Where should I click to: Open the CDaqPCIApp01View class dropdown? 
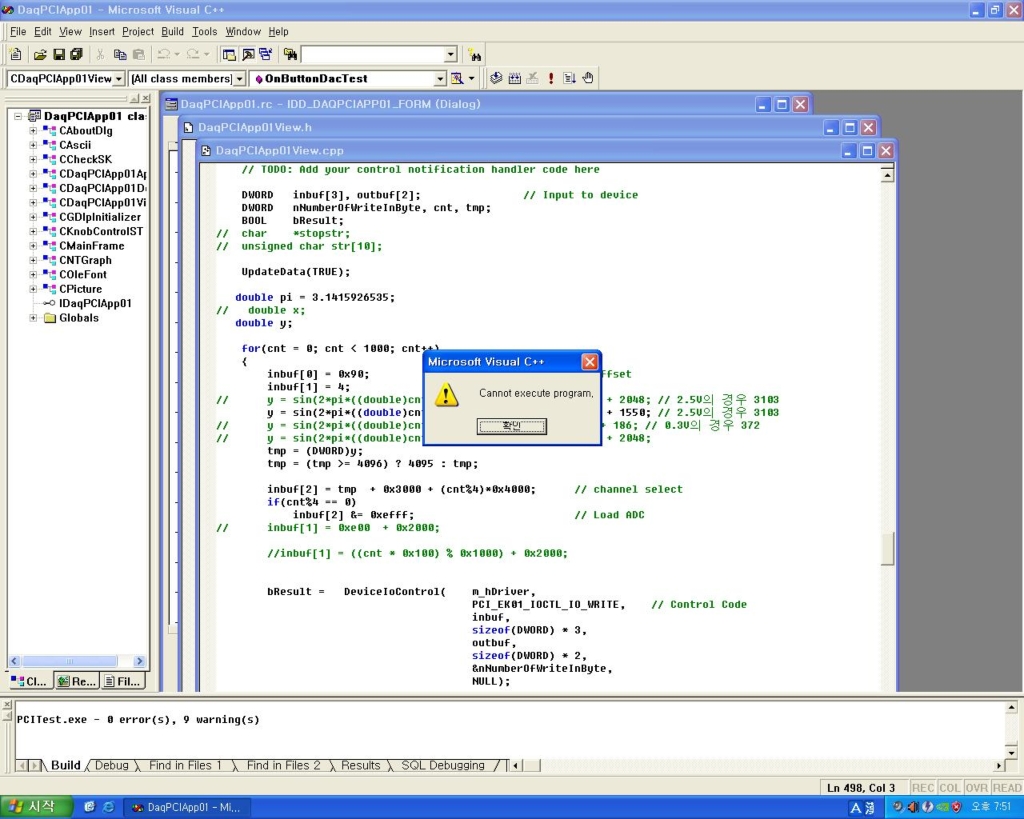coord(118,78)
